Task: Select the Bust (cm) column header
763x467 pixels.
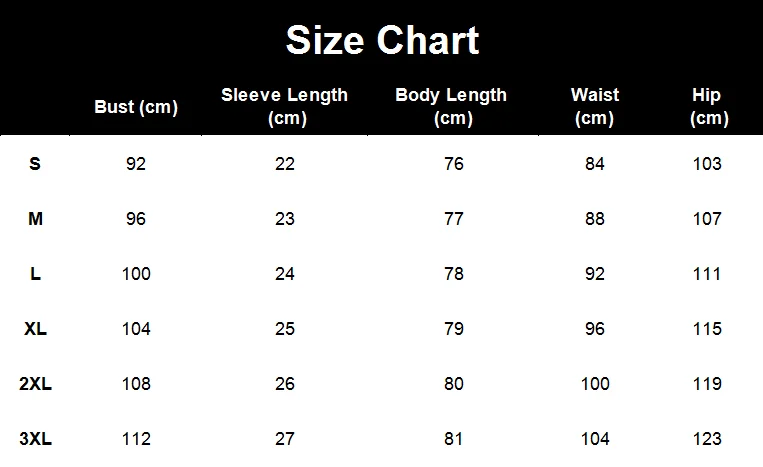Action: tap(136, 107)
